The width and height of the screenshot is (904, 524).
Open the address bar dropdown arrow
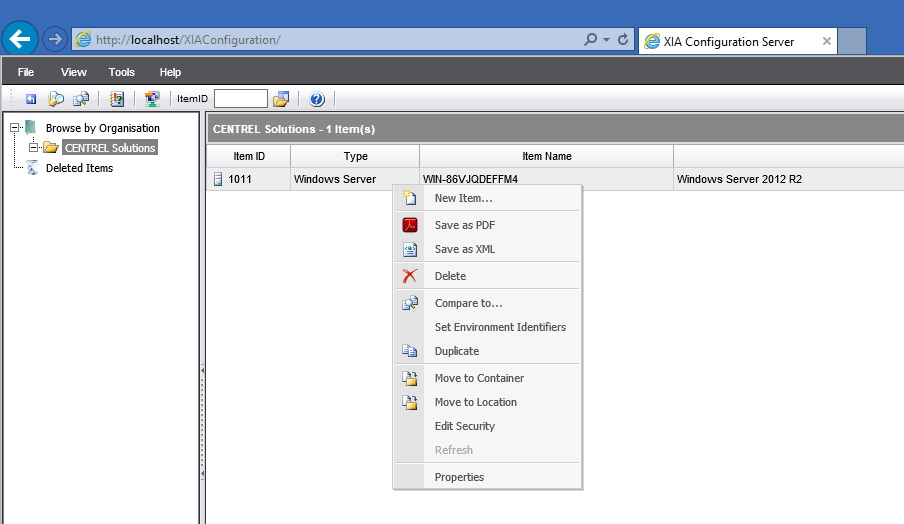(x=606, y=40)
